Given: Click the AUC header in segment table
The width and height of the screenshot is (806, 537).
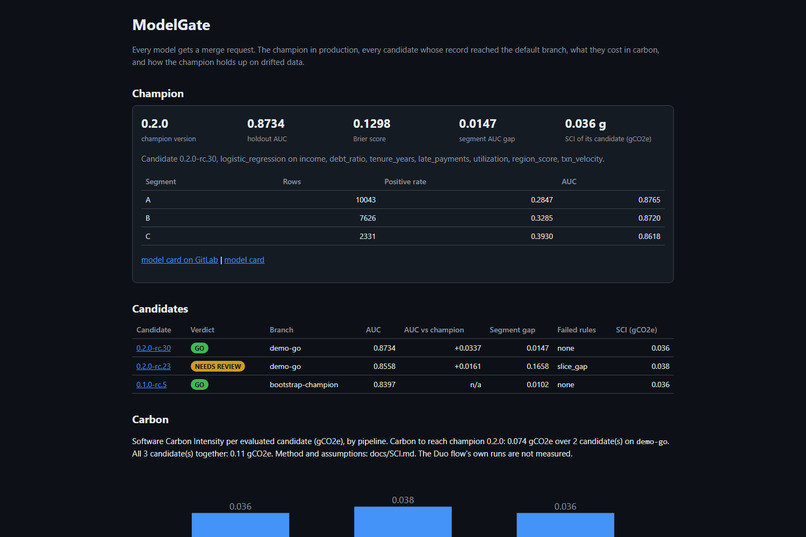Looking at the screenshot, I should (569, 181).
